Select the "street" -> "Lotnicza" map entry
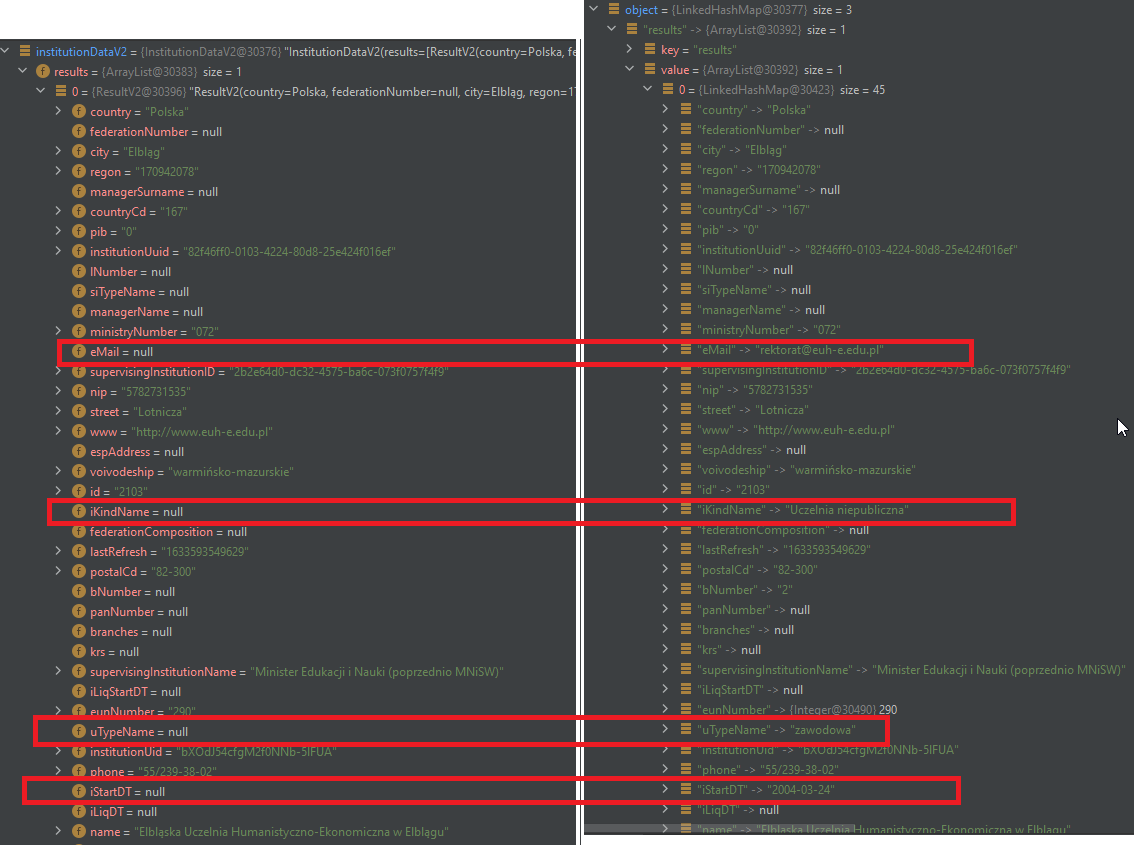The image size is (1134, 845). pos(859,409)
